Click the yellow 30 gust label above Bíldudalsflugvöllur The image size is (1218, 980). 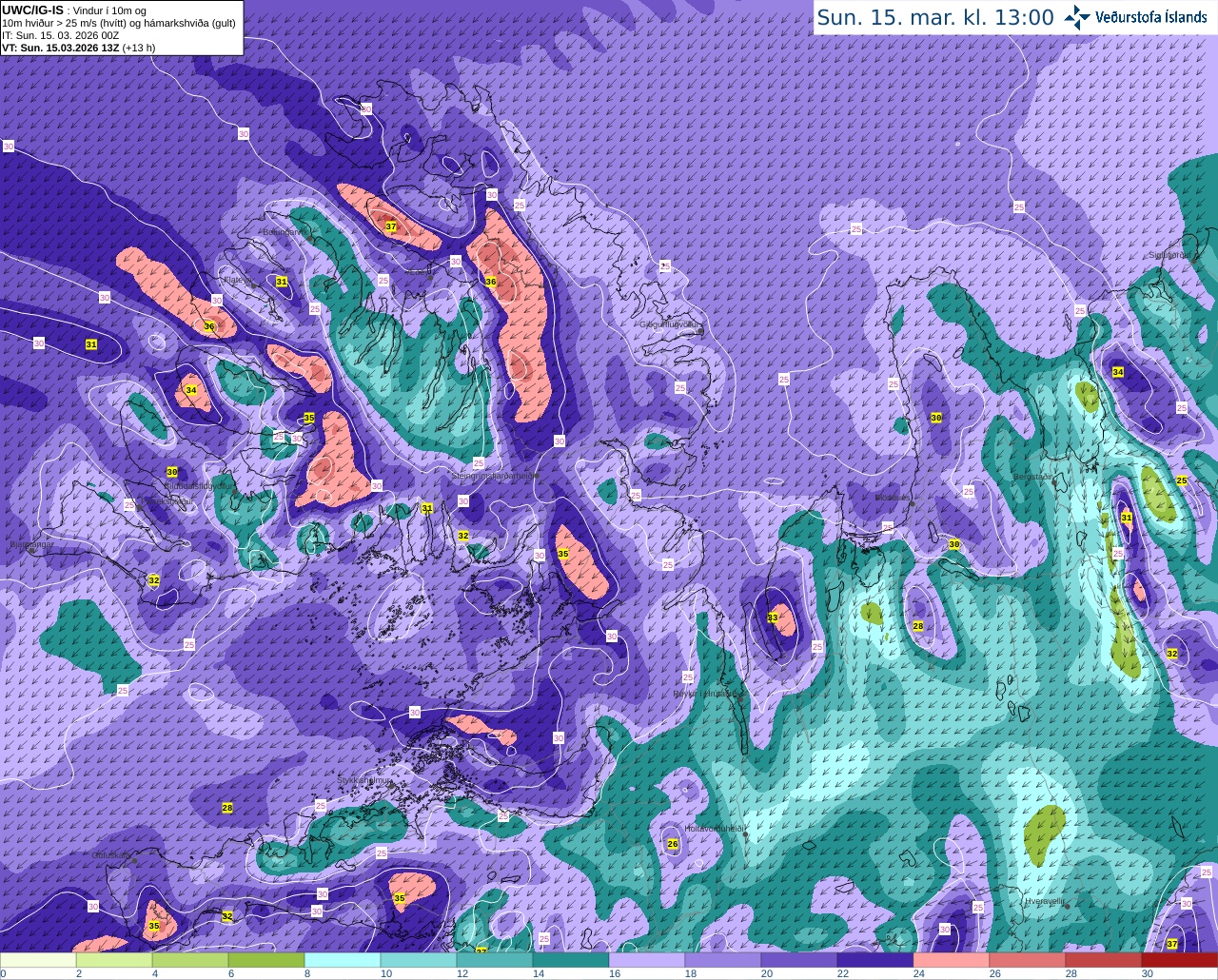(172, 472)
